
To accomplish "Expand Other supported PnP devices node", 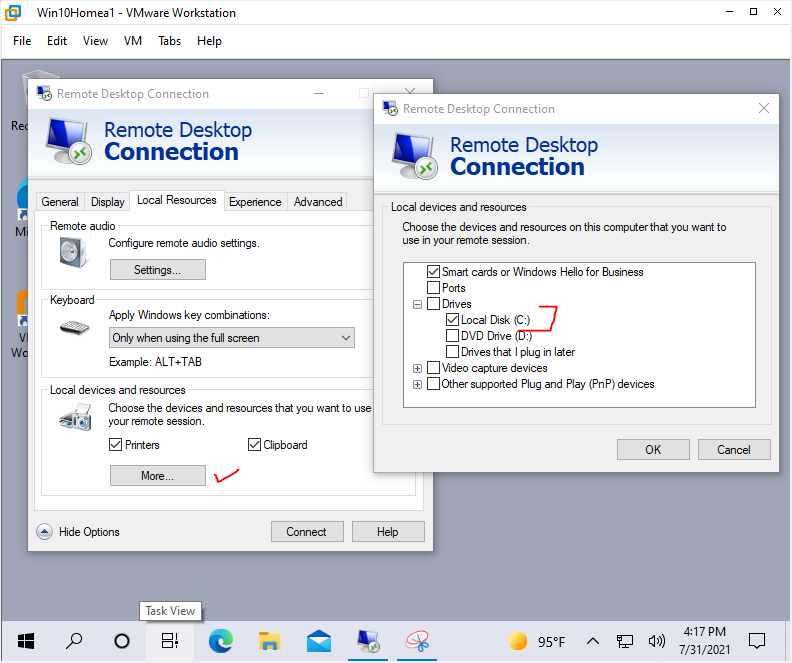I will pyautogui.click(x=417, y=385).
